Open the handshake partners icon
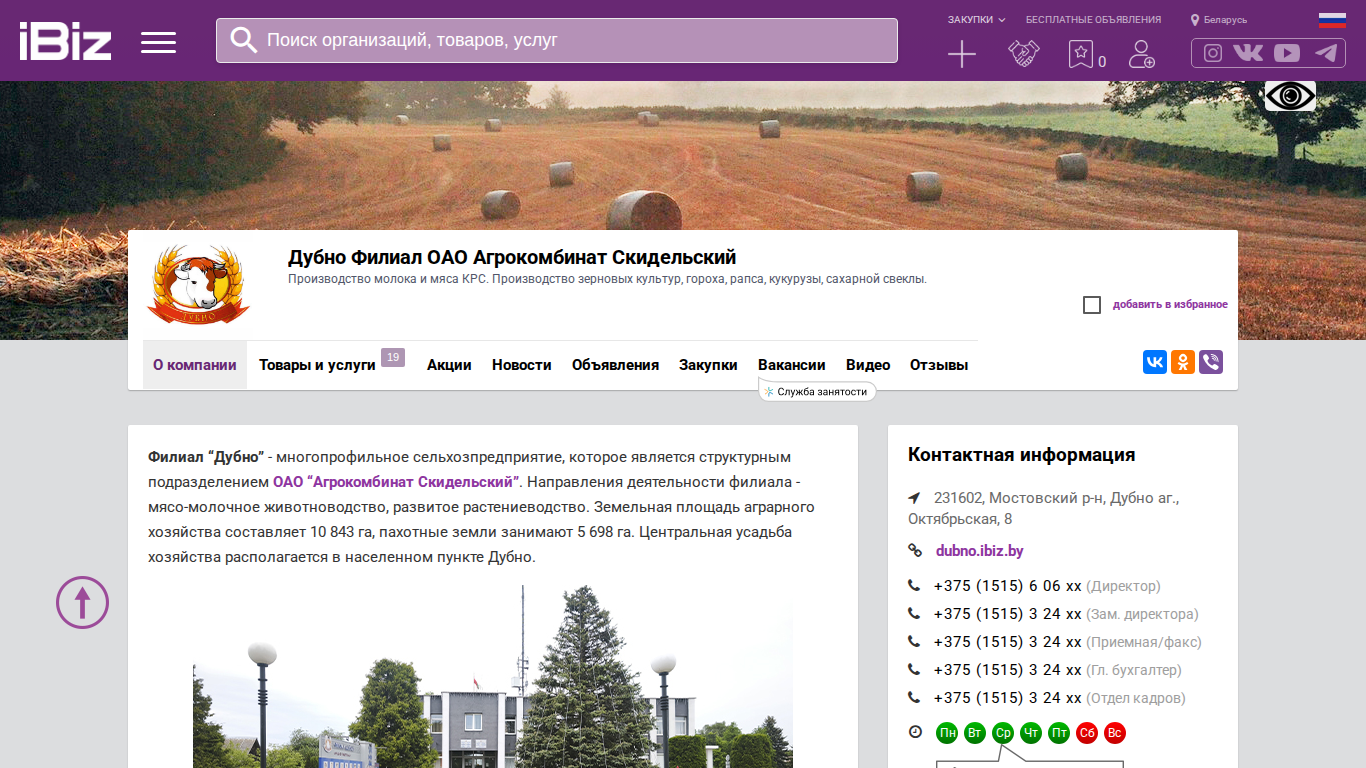 point(1023,54)
